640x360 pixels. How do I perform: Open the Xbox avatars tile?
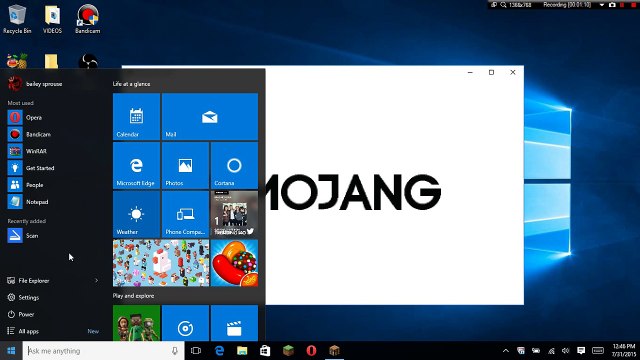[x=136, y=323]
